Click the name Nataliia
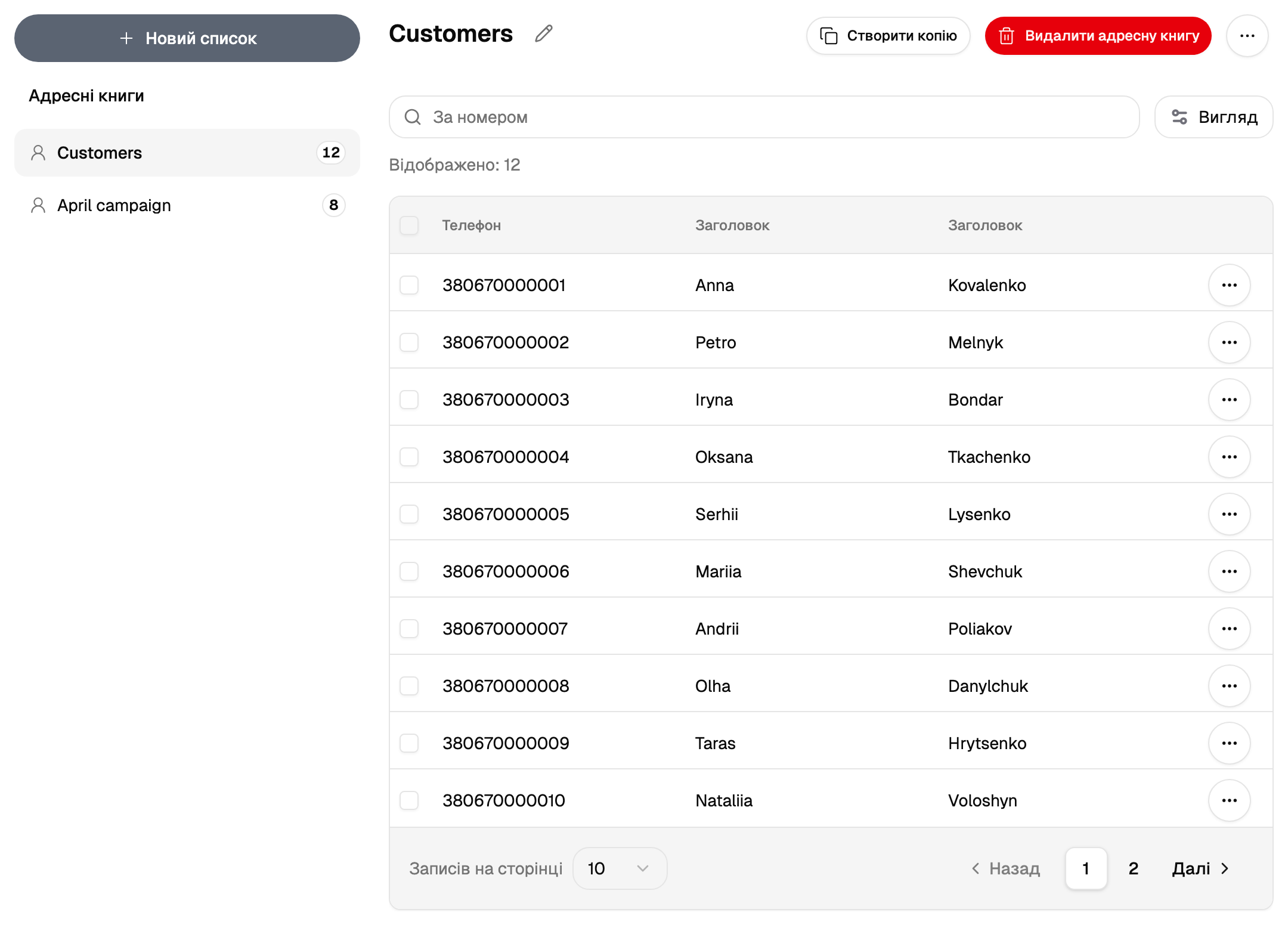Viewport: 1288px width, 940px height. click(x=724, y=800)
